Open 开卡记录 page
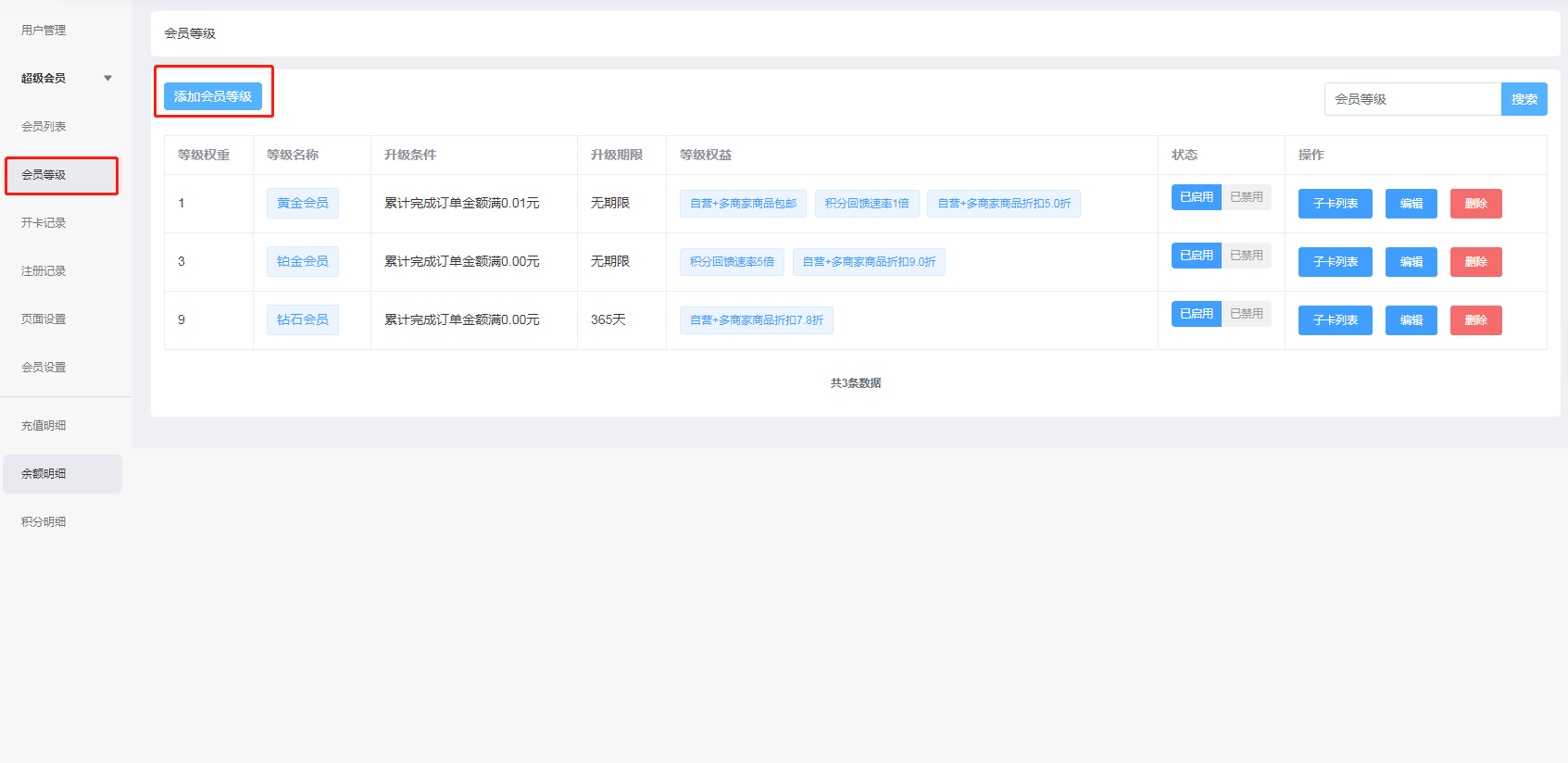Screen dimensions: 1568x763 (x=44, y=223)
